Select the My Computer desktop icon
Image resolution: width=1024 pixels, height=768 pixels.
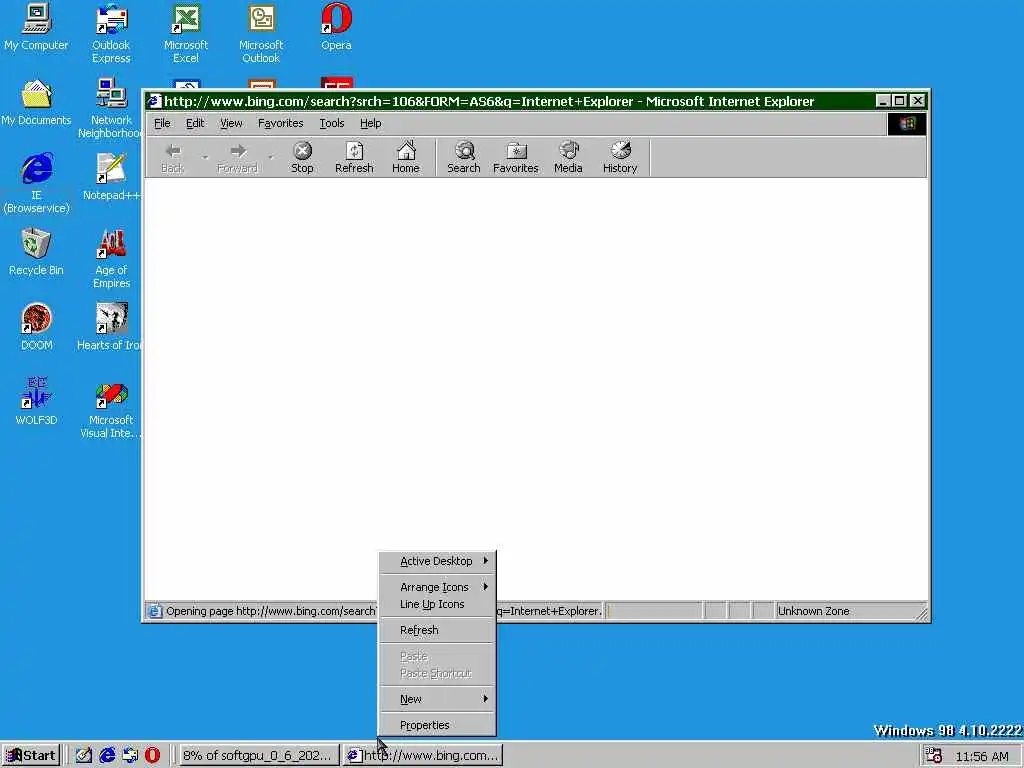(36, 27)
